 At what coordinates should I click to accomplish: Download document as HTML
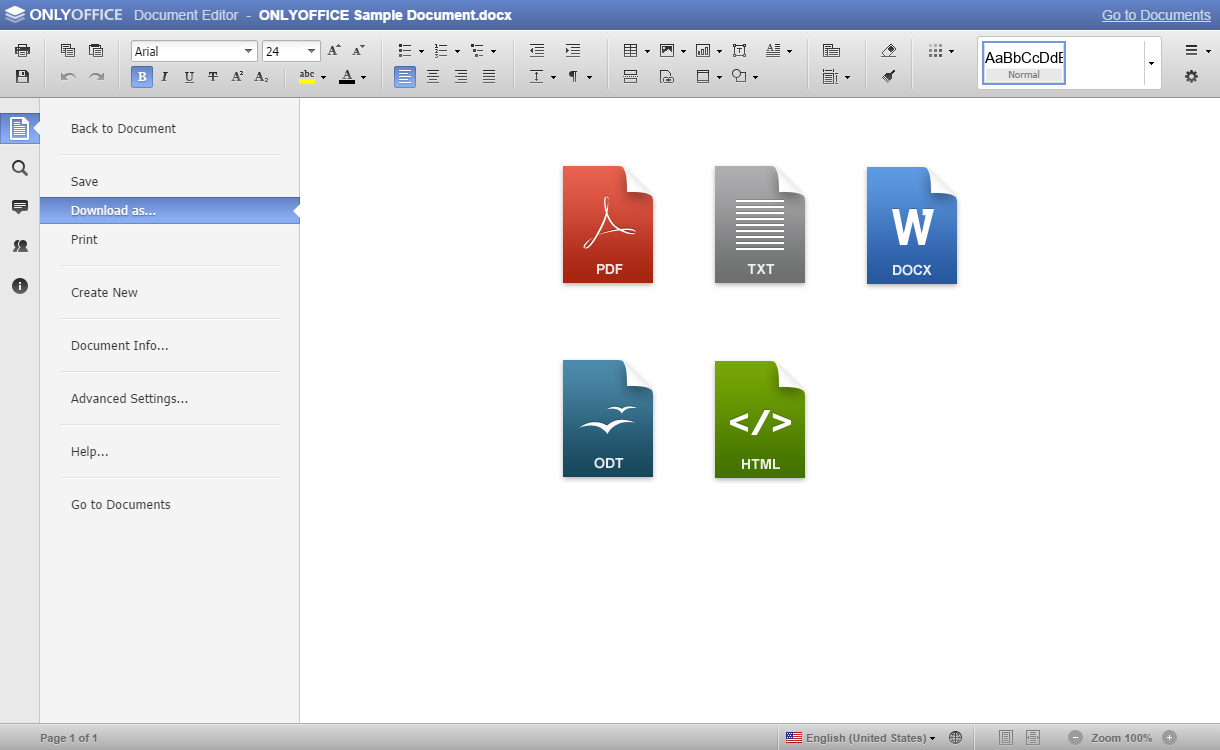760,419
